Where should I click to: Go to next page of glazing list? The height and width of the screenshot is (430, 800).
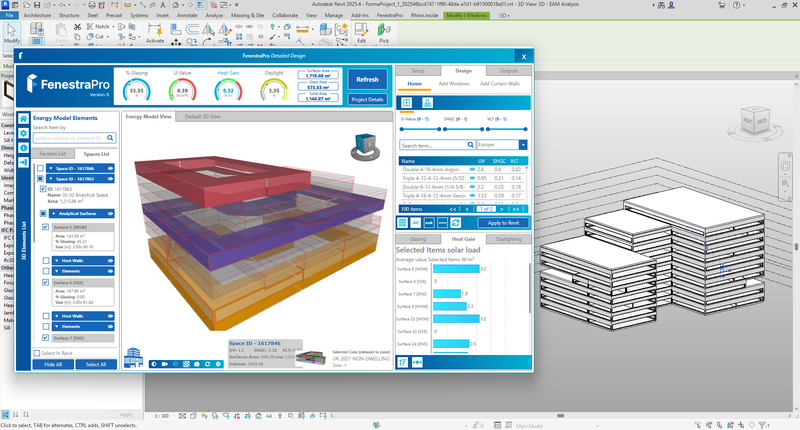(x=502, y=209)
